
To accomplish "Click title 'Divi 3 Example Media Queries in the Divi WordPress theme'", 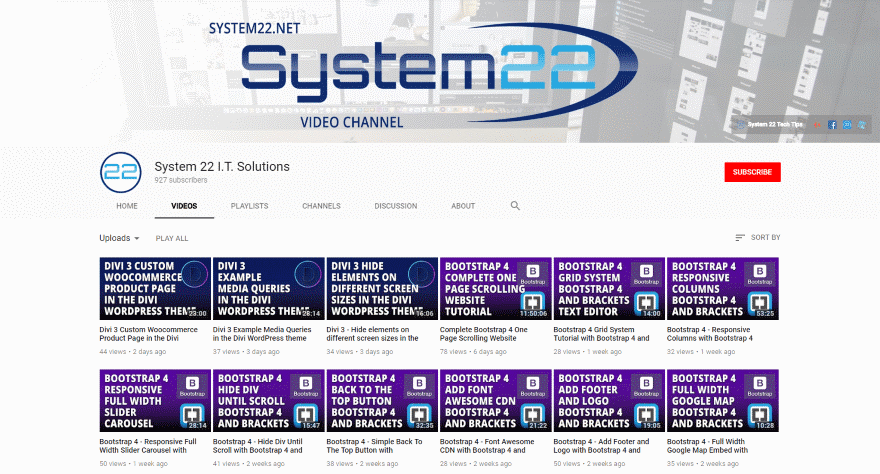I will pos(262,334).
